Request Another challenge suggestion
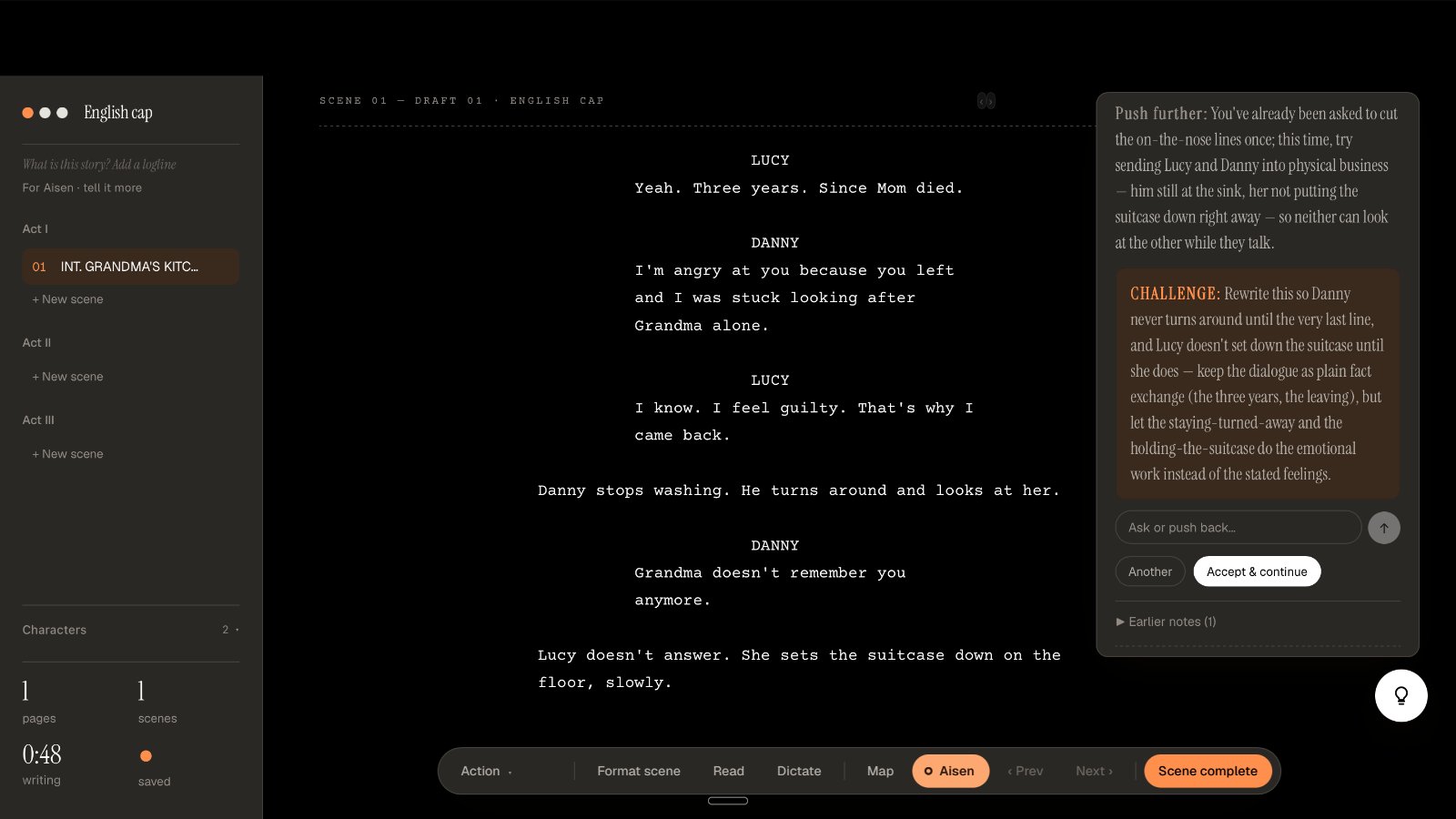The width and height of the screenshot is (1456, 819). click(1150, 571)
